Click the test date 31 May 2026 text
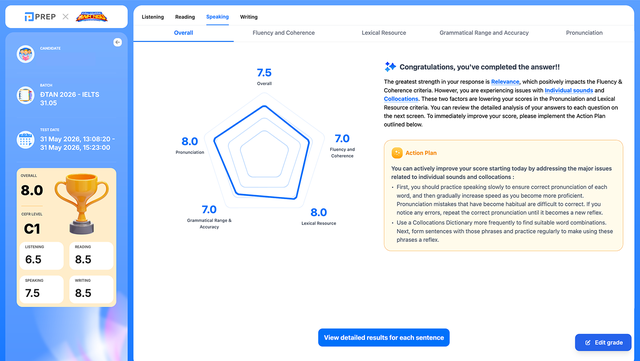Viewport: 640px width, 361px height. click(x=77, y=143)
